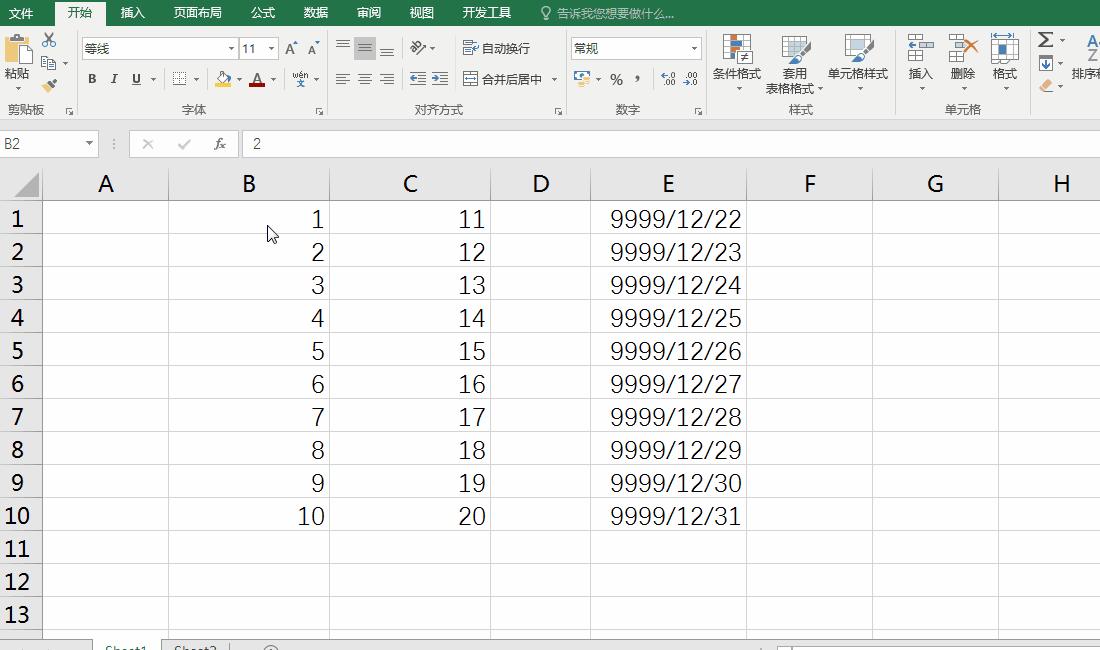Apply red font color A
The height and width of the screenshot is (650, 1100).
[x=257, y=79]
